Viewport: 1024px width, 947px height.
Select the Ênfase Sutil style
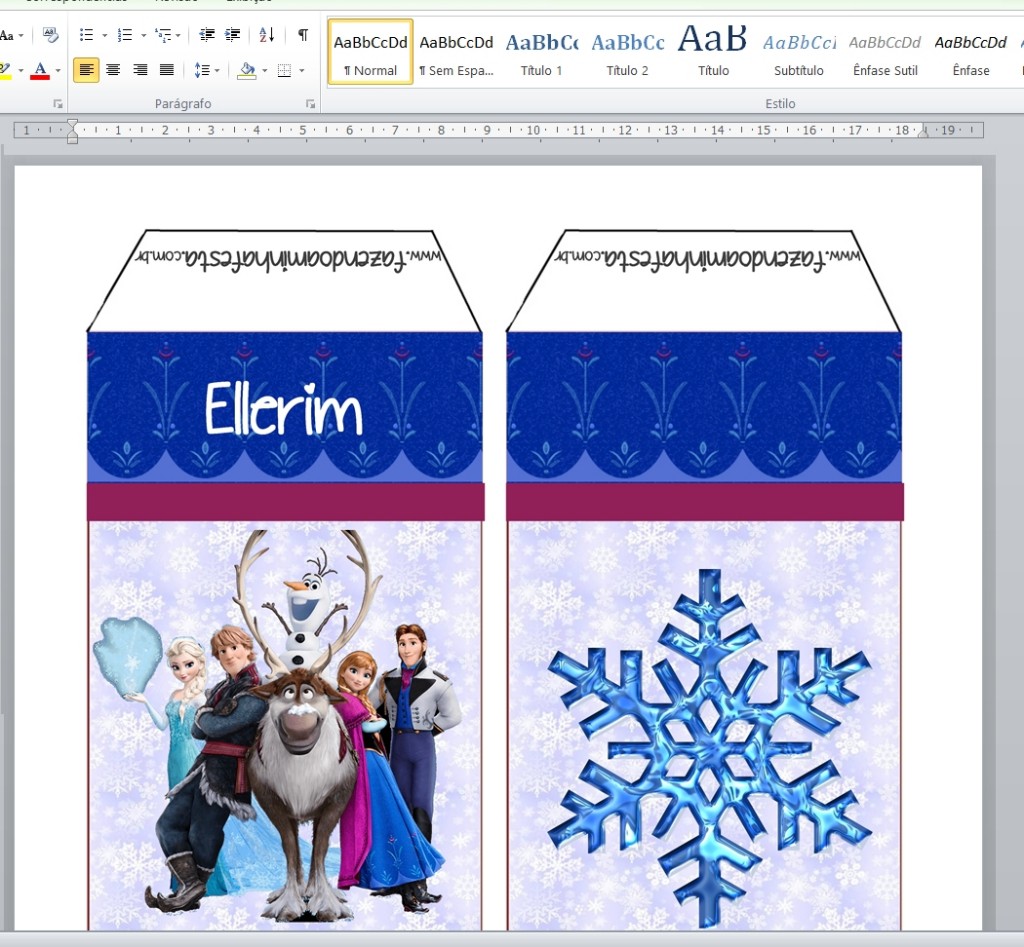pos(885,52)
